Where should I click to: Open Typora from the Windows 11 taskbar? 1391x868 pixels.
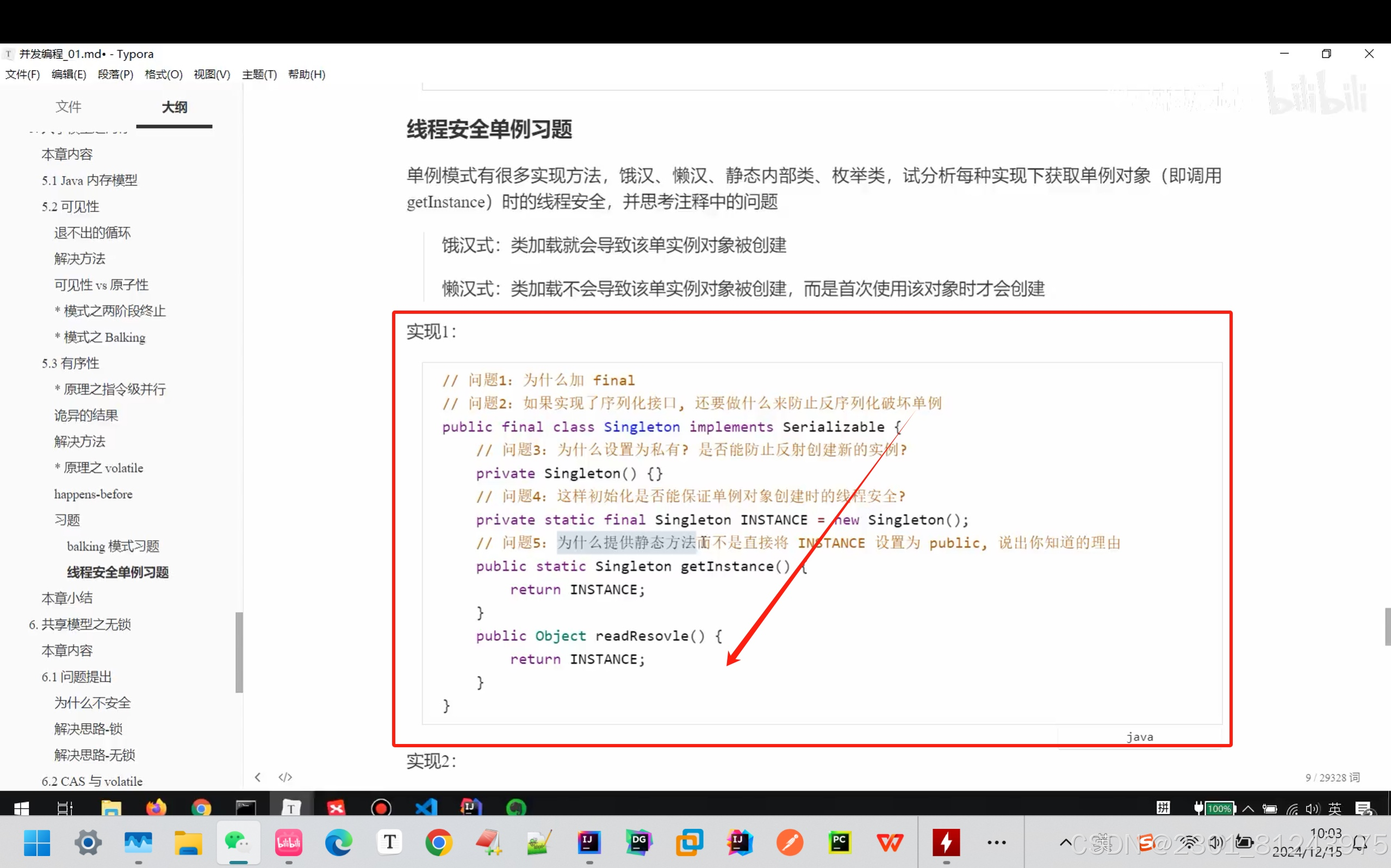[390, 843]
